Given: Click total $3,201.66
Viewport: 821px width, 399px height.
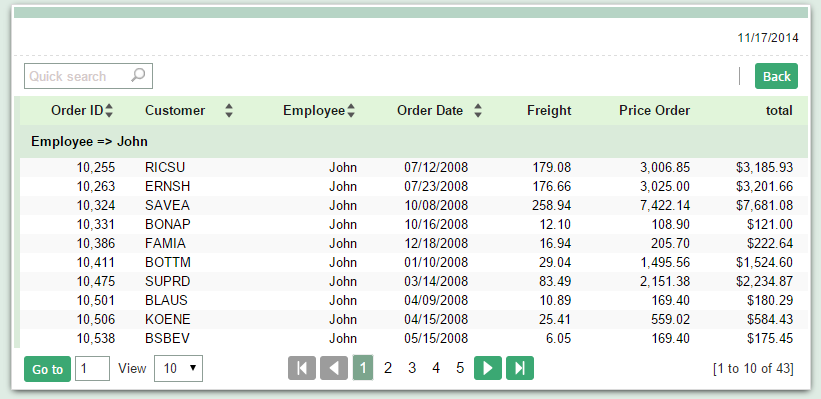Looking at the screenshot, I should pyautogui.click(x=764, y=186).
